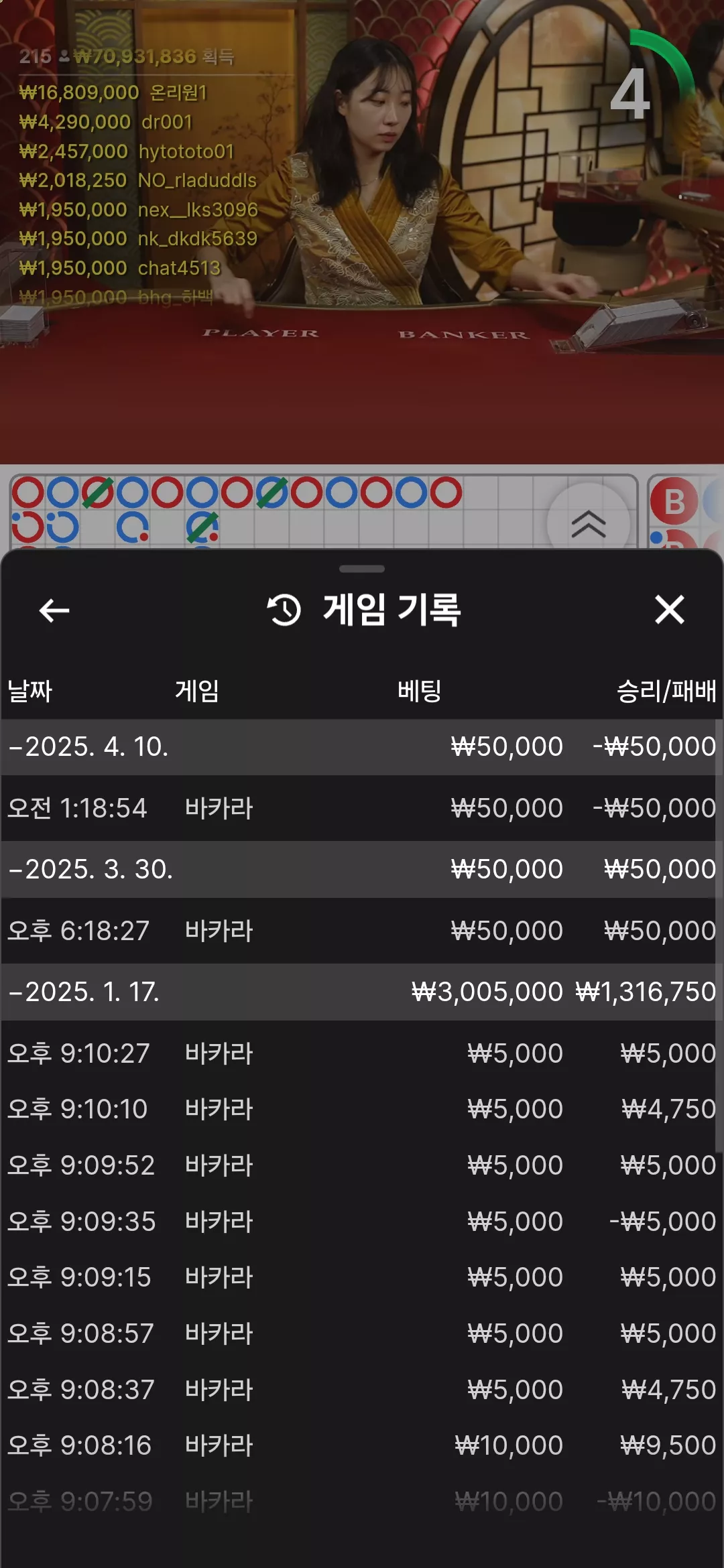This screenshot has height=1568, width=724.
Task: Open the 오후 6:18:27 바카라 record
Action: (362, 931)
